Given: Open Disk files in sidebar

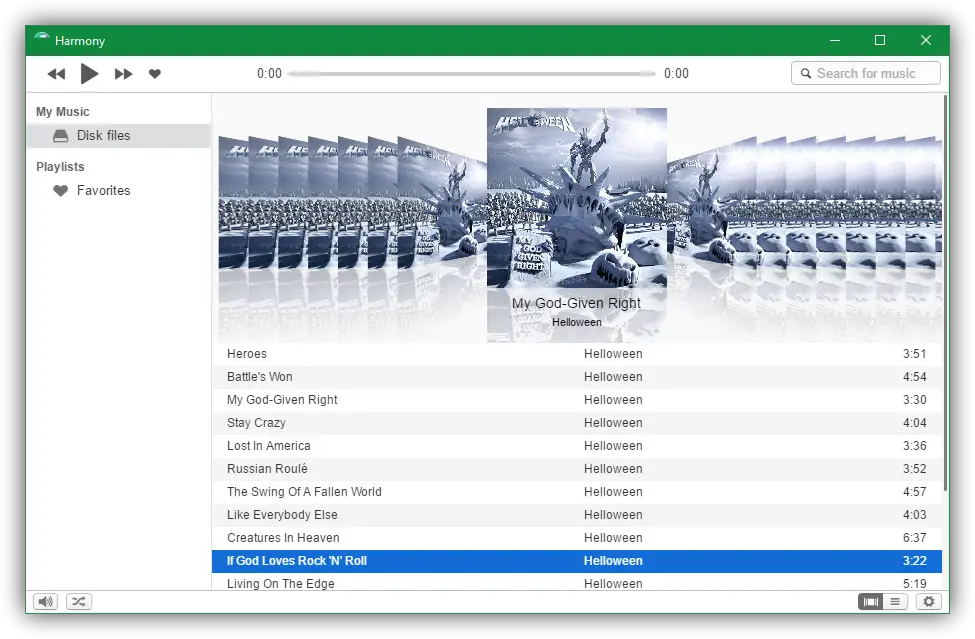Looking at the screenshot, I should click(x=118, y=136).
